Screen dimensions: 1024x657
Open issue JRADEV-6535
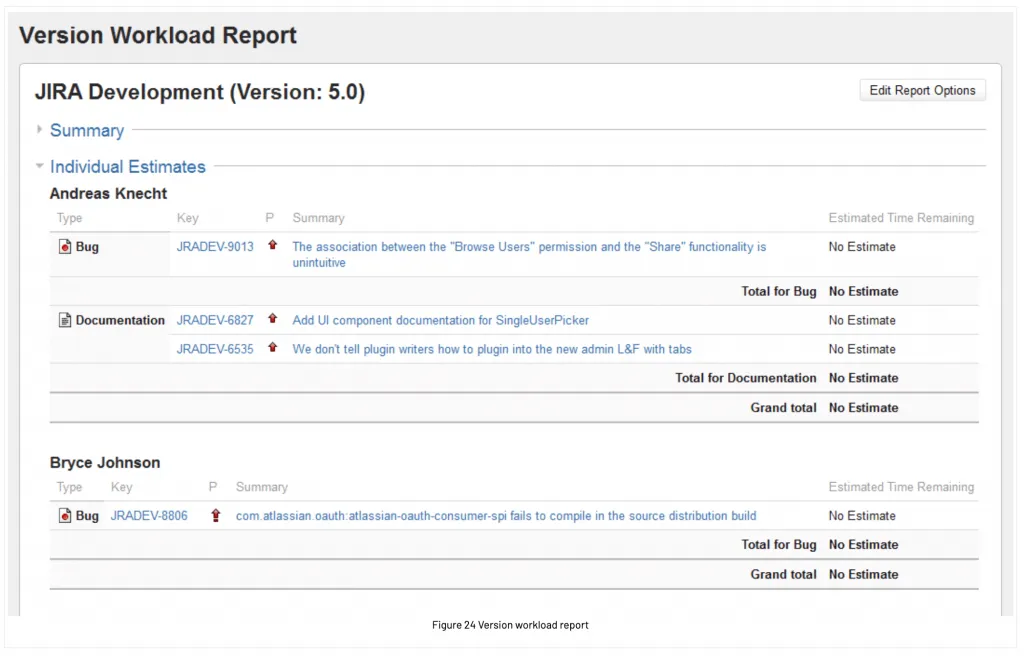click(215, 349)
